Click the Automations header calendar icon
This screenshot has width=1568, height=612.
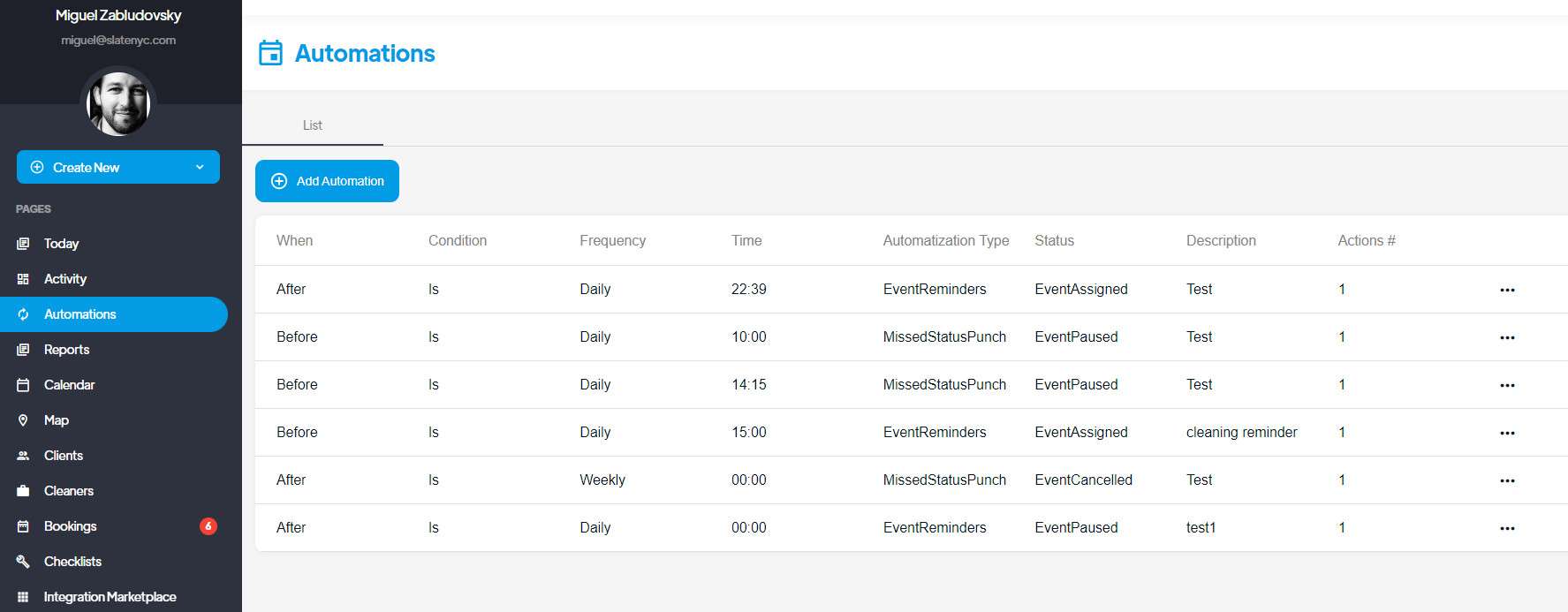[x=270, y=53]
